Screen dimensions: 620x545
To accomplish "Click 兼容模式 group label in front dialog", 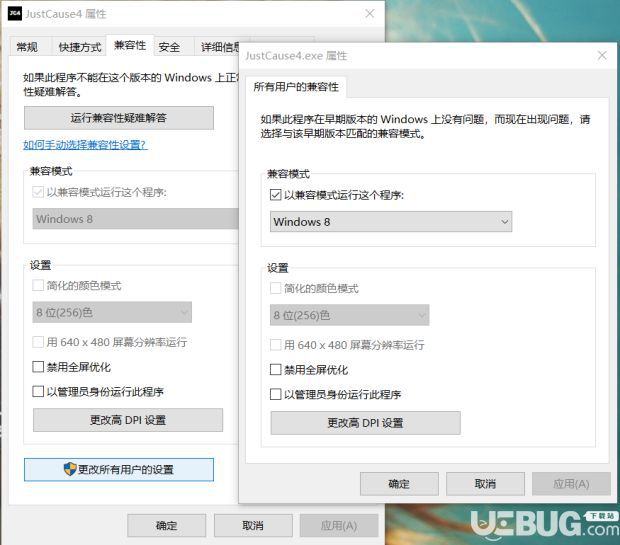I will click(288, 174).
